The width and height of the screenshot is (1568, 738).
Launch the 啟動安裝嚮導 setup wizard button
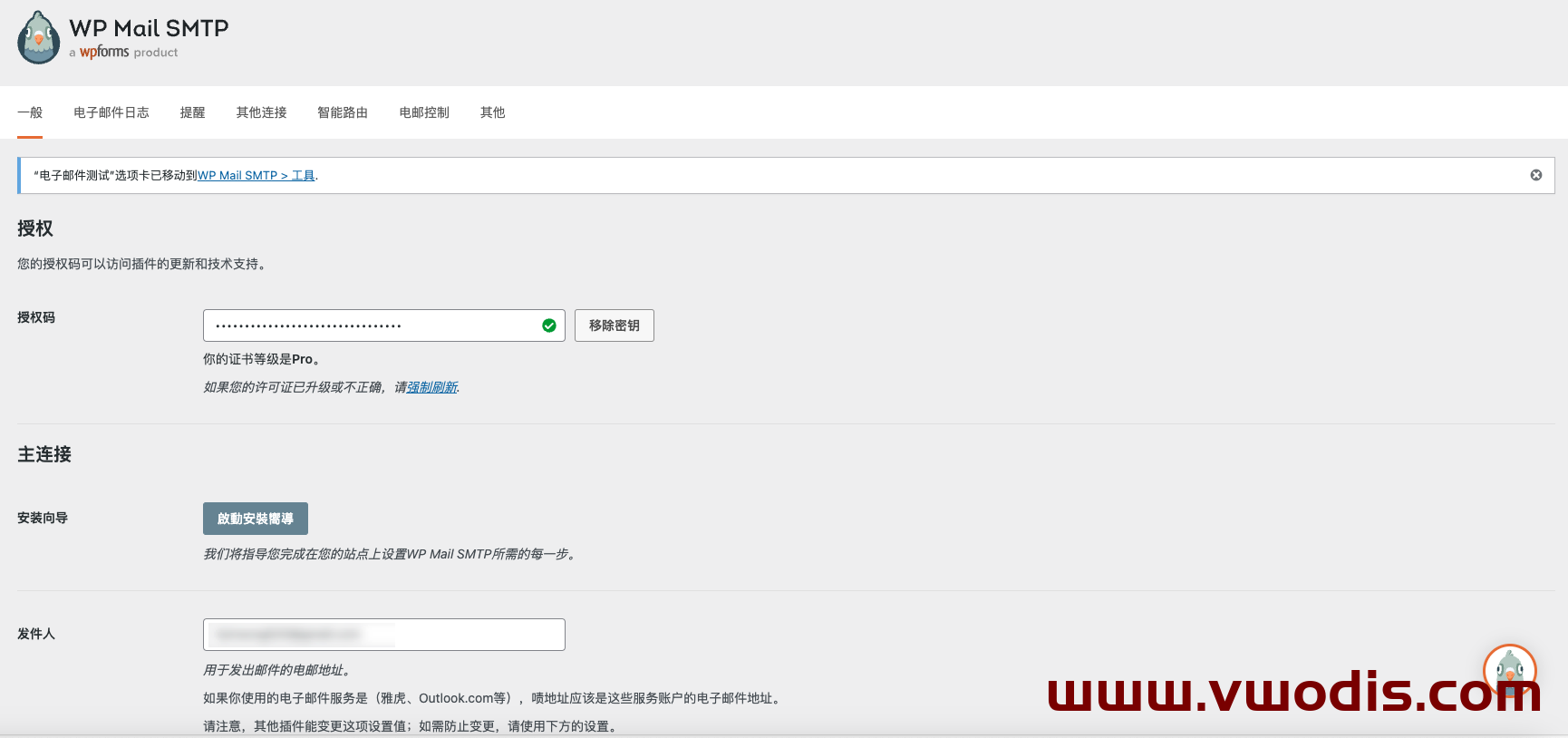coord(256,519)
